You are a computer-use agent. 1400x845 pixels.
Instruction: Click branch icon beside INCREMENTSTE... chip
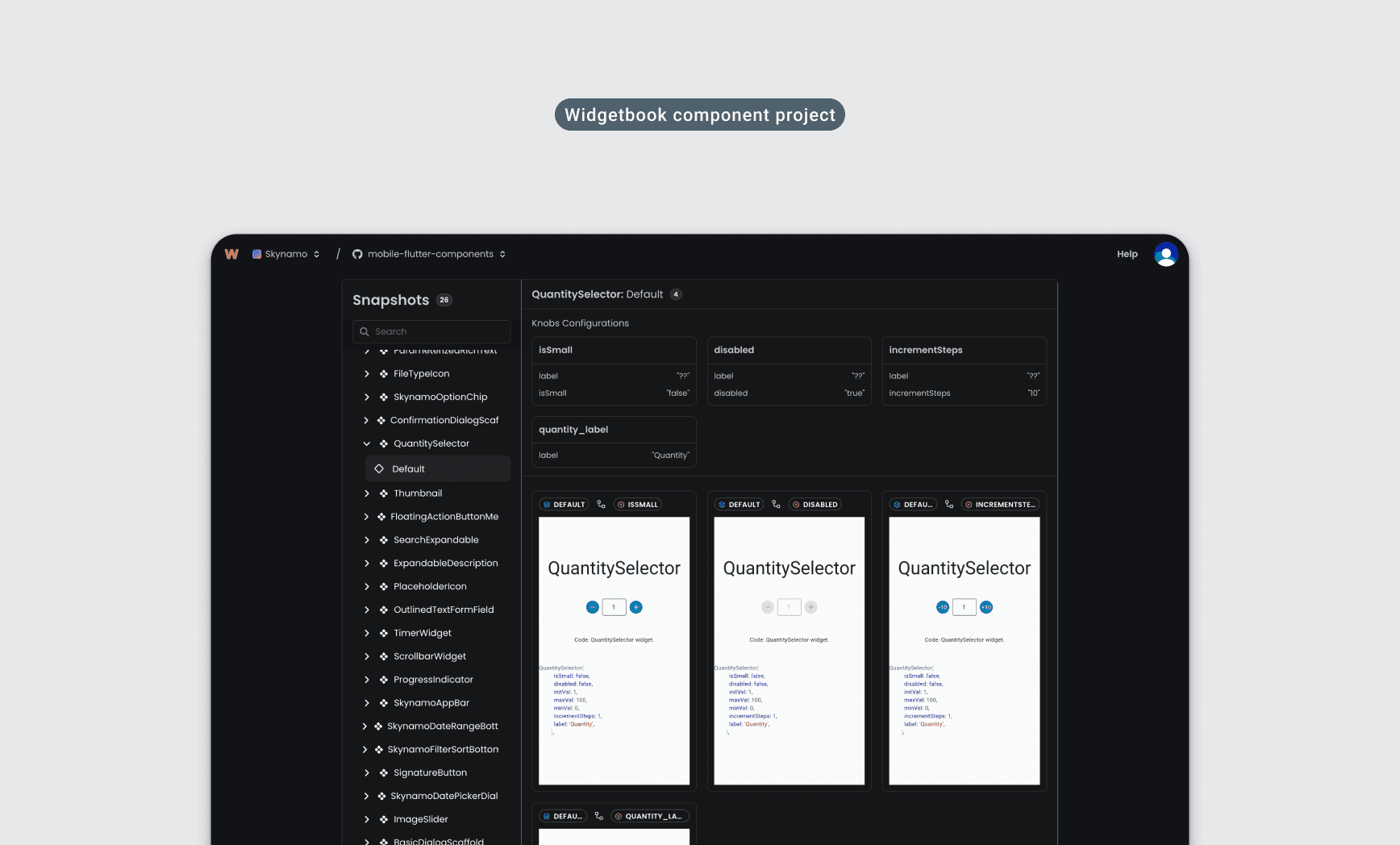[x=949, y=505]
